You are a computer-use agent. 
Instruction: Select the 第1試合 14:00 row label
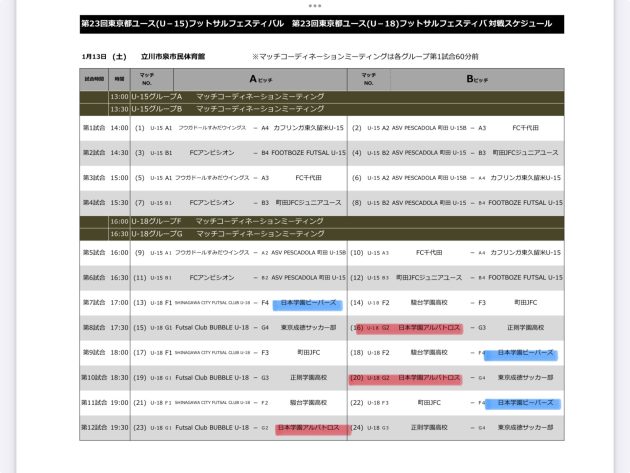coord(106,128)
